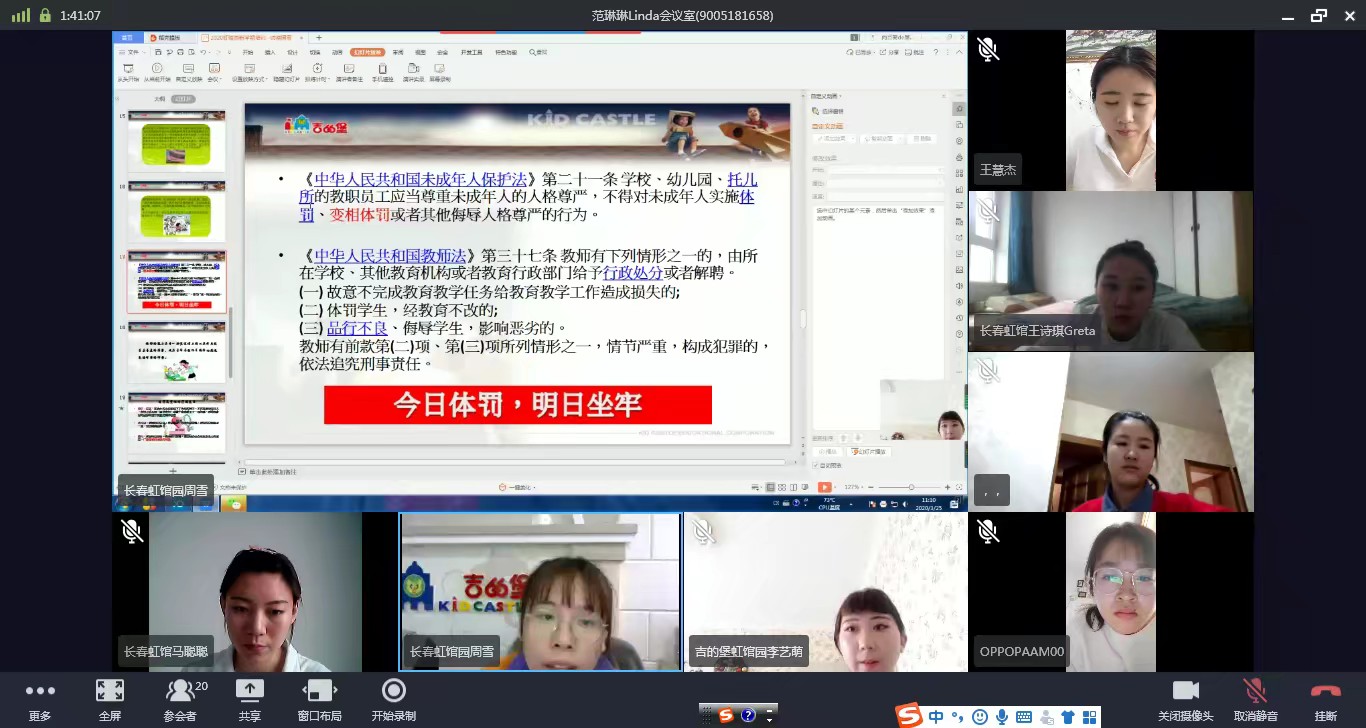Click link 品行不良 in slide
1366x728 pixels.
pyautogui.click(x=357, y=327)
